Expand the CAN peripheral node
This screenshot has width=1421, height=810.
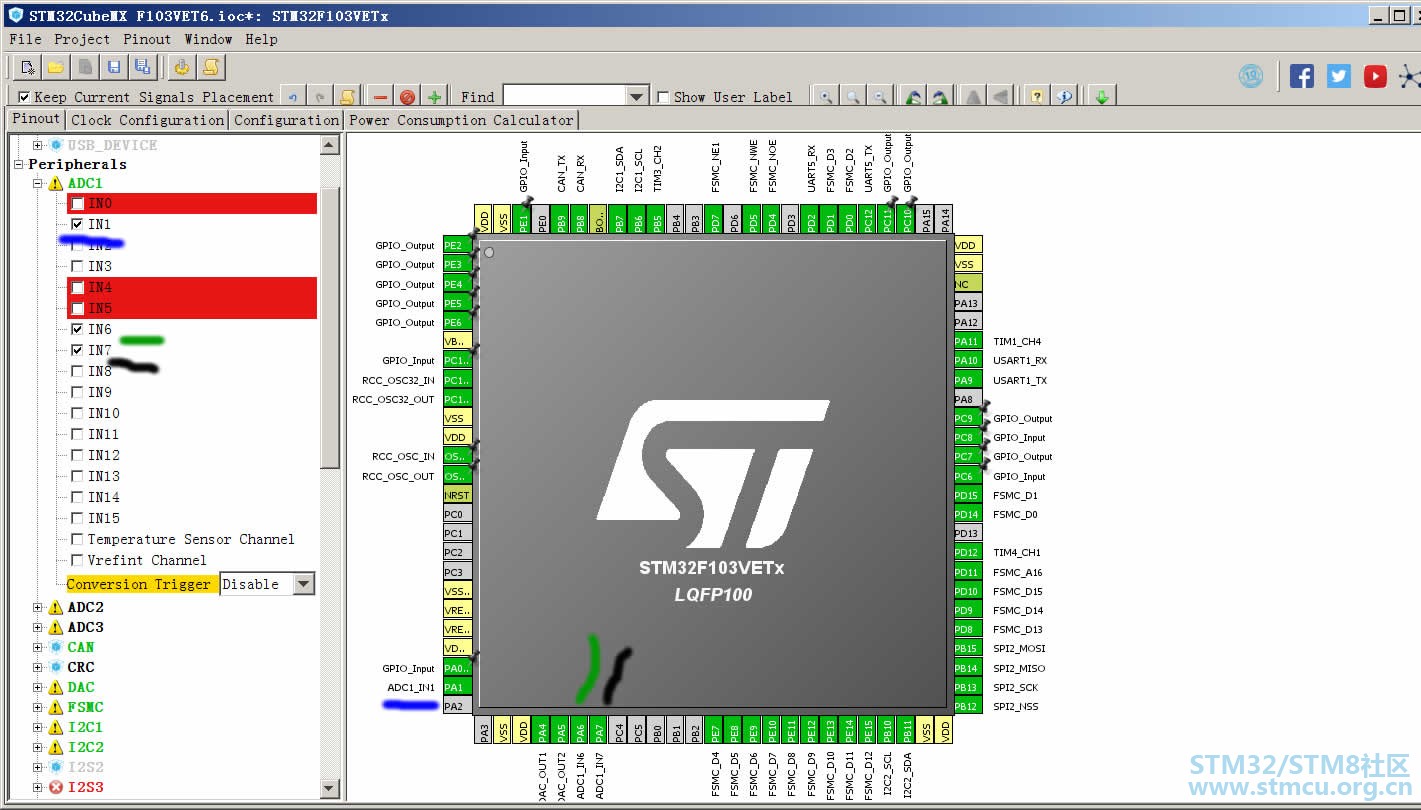coord(38,647)
